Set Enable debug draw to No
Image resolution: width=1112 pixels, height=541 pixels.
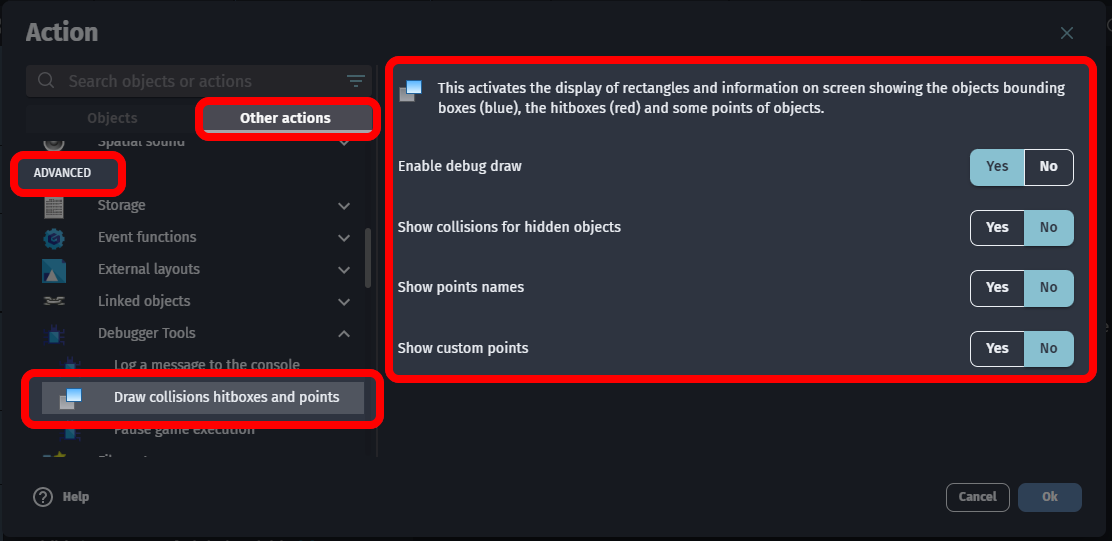[1048, 167]
